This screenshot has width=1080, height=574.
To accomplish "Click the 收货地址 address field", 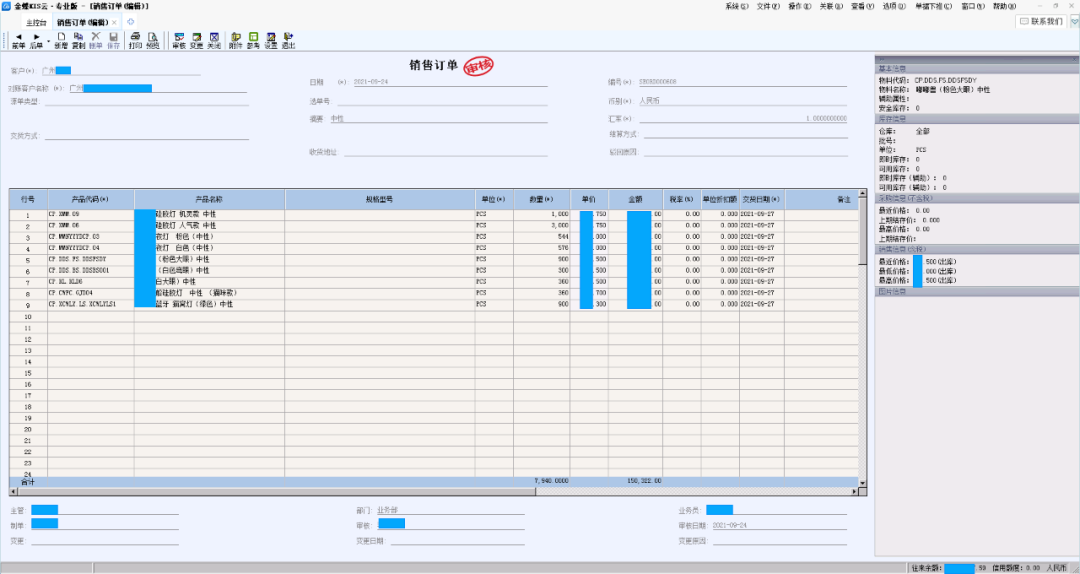I will coord(446,152).
